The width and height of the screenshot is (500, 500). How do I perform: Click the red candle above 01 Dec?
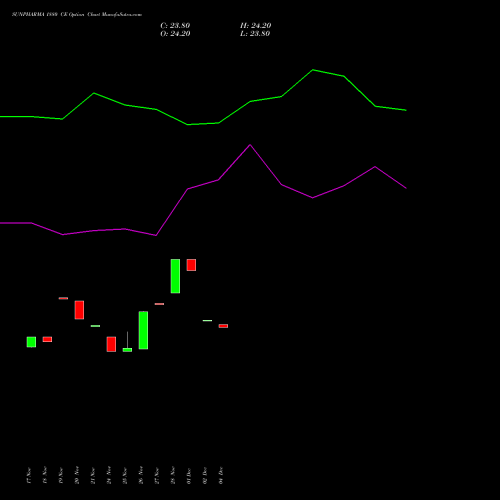191,265
